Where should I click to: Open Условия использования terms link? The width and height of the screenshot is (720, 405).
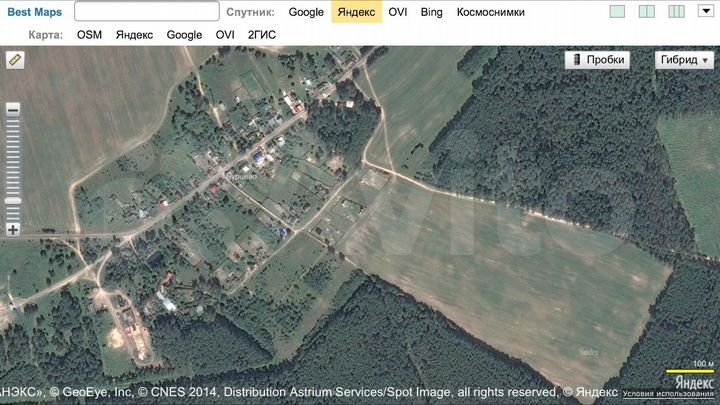pyautogui.click(x=684, y=395)
